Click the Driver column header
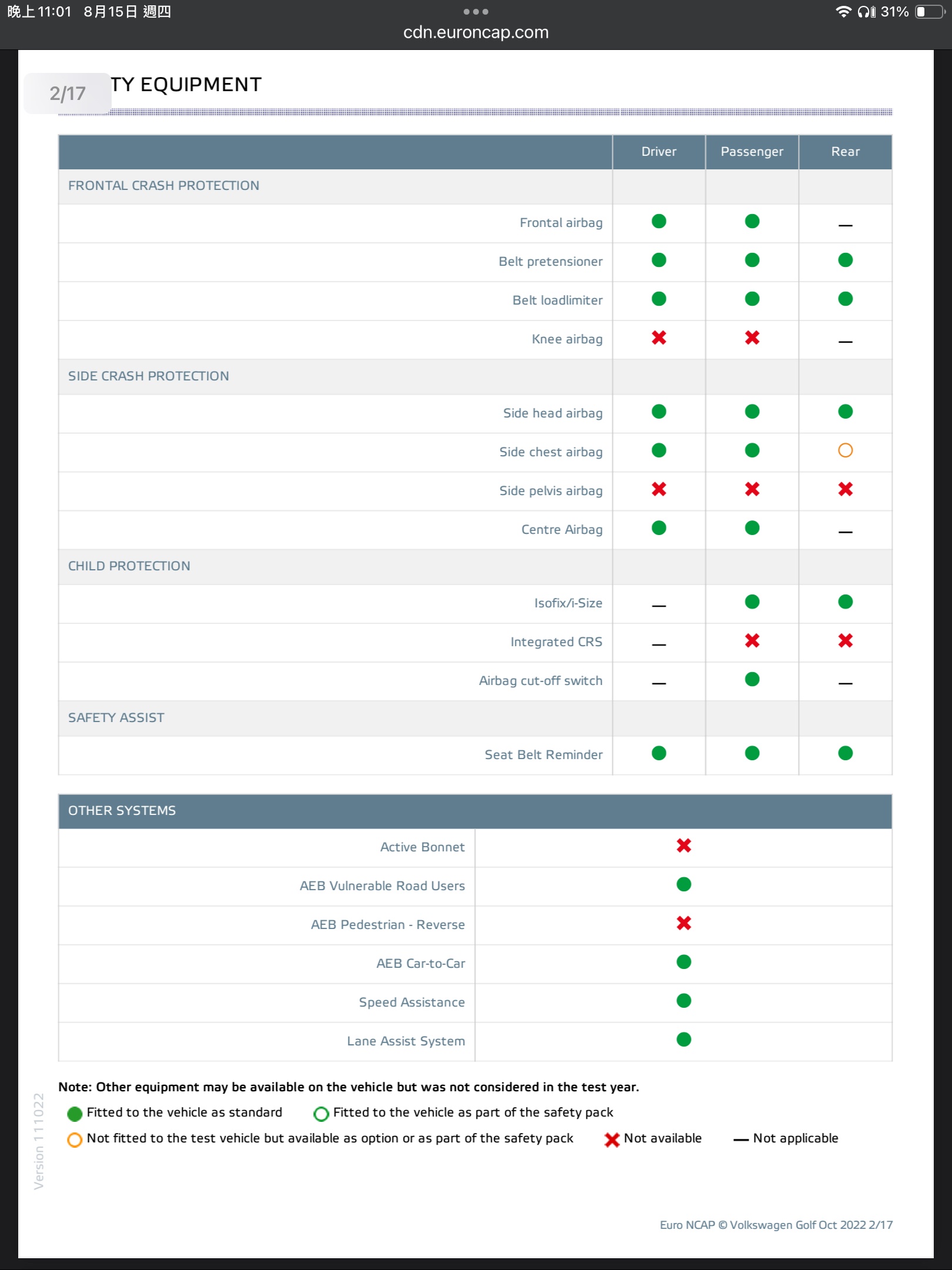Screen dimensions: 952x1270 click(659, 152)
